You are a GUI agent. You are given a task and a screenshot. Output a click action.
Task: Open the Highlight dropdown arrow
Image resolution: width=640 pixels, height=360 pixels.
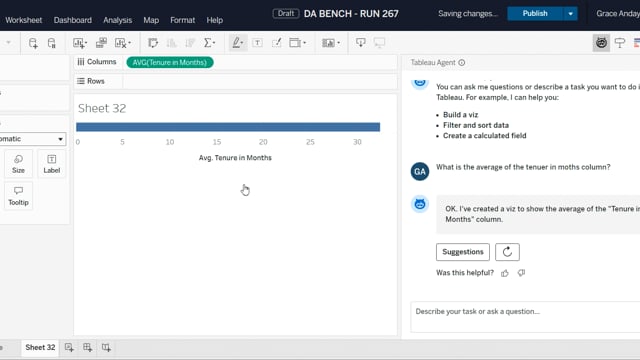(242, 43)
